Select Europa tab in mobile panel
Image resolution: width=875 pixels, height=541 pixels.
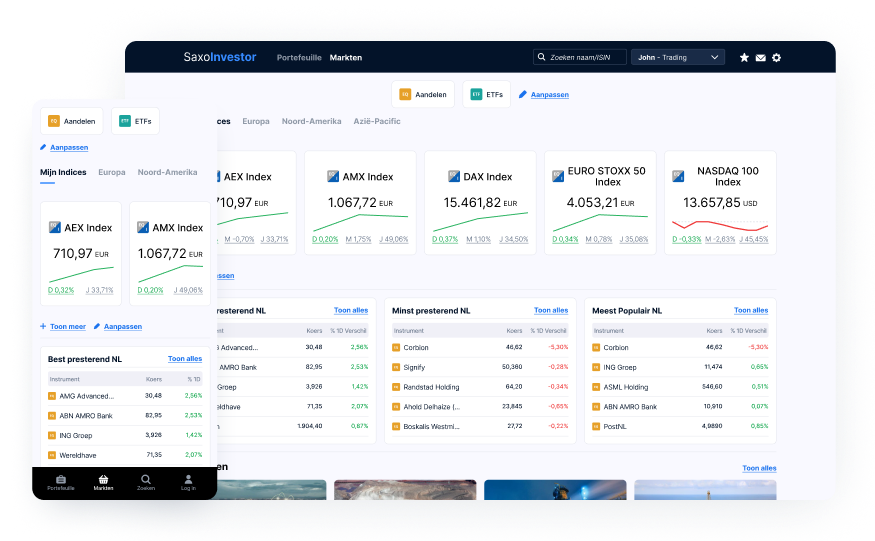coord(112,172)
